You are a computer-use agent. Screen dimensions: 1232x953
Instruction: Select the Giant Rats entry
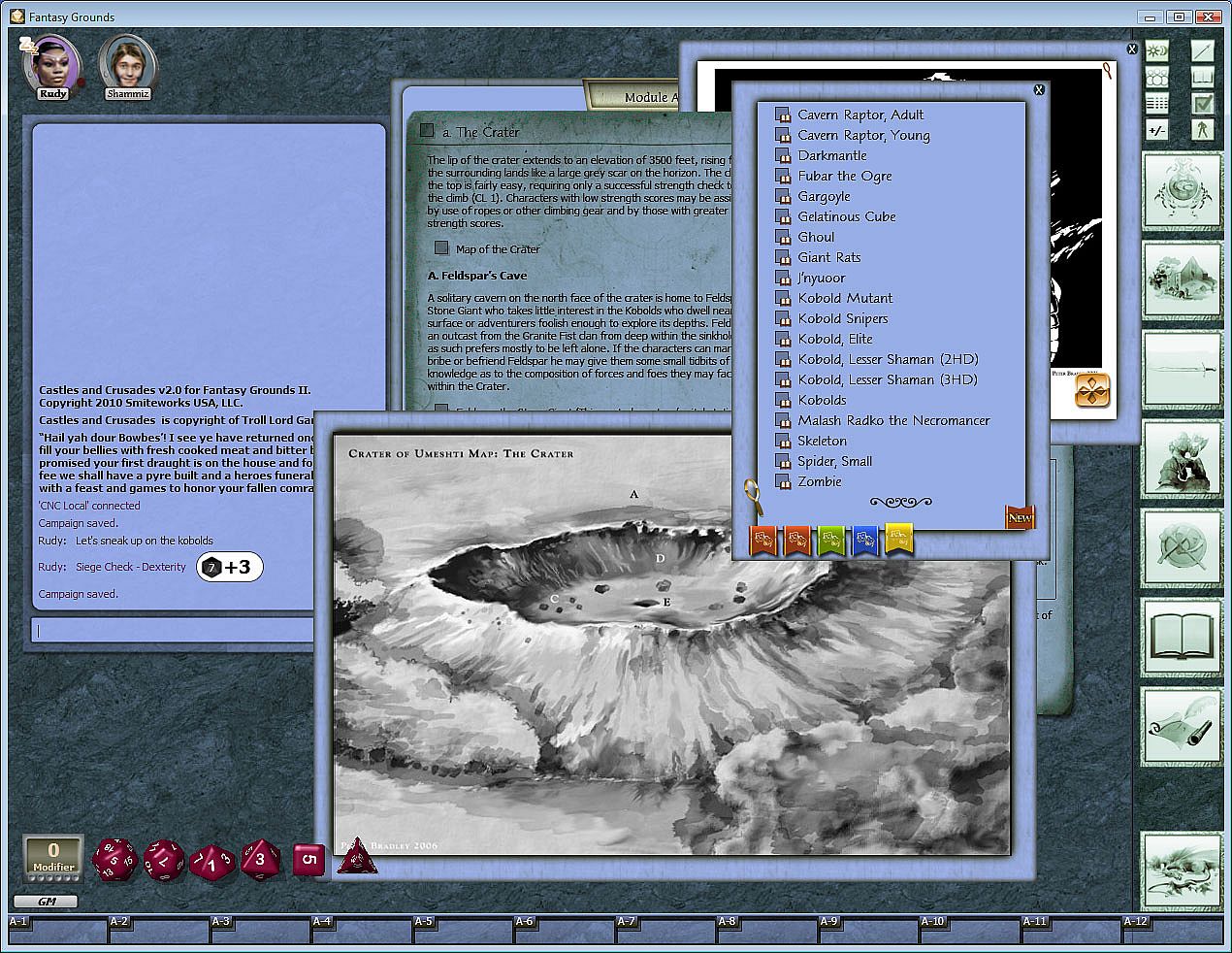pyautogui.click(x=829, y=257)
